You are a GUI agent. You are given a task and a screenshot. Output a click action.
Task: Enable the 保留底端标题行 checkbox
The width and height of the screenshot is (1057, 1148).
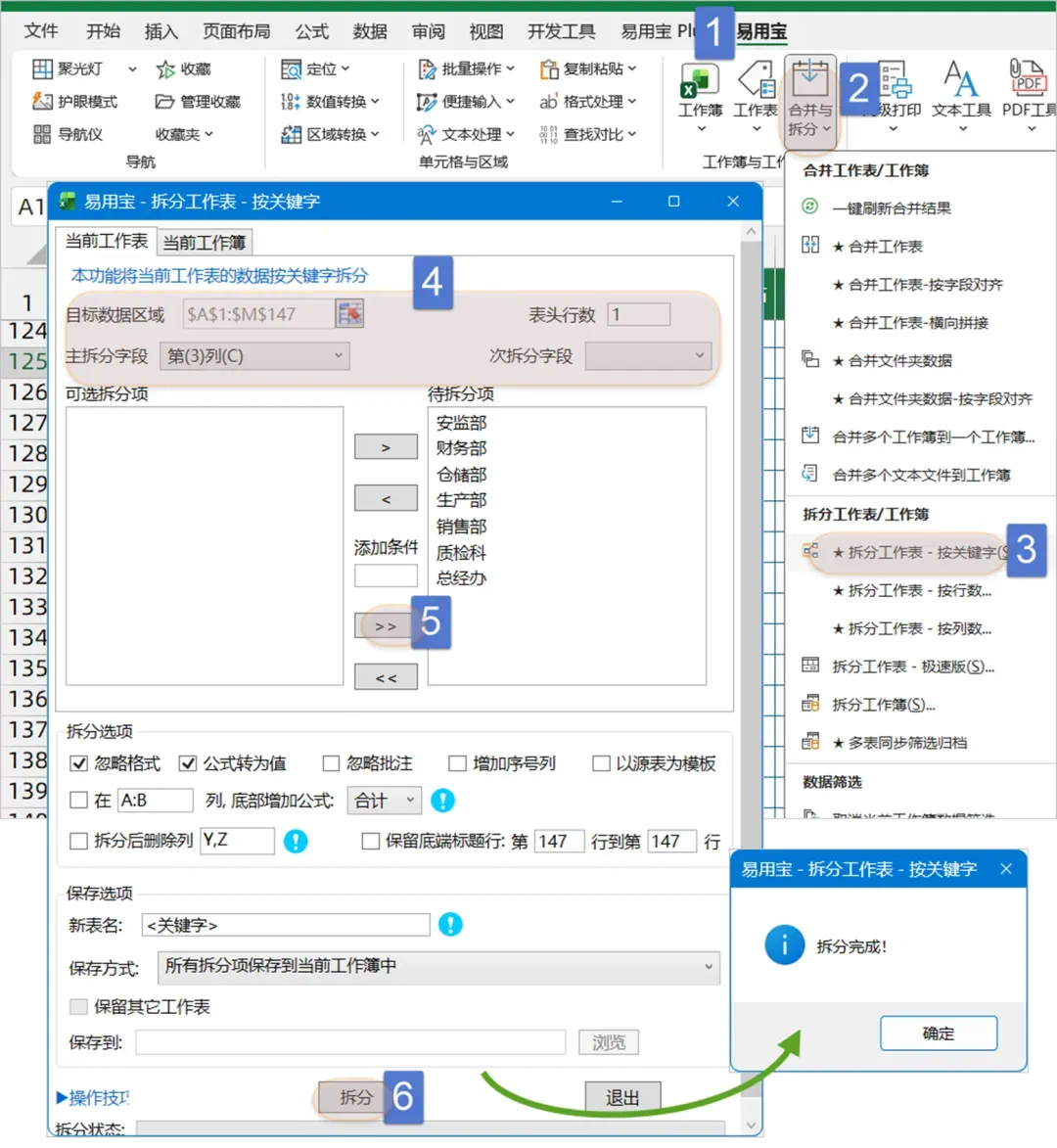[x=370, y=842]
